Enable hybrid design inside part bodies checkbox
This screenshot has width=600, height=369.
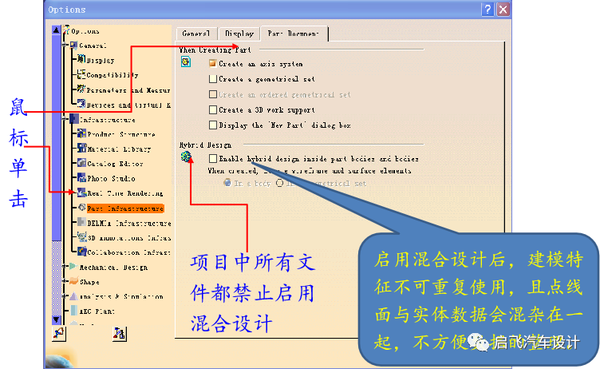tap(213, 158)
